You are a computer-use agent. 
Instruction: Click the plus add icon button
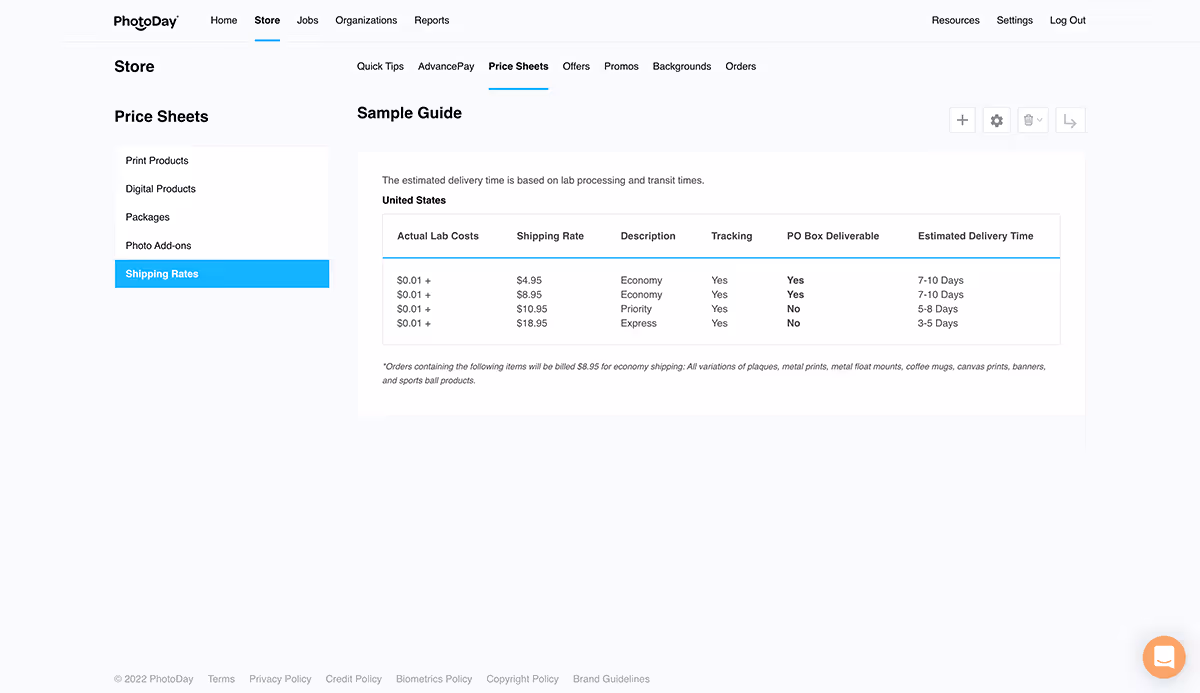[962, 121]
